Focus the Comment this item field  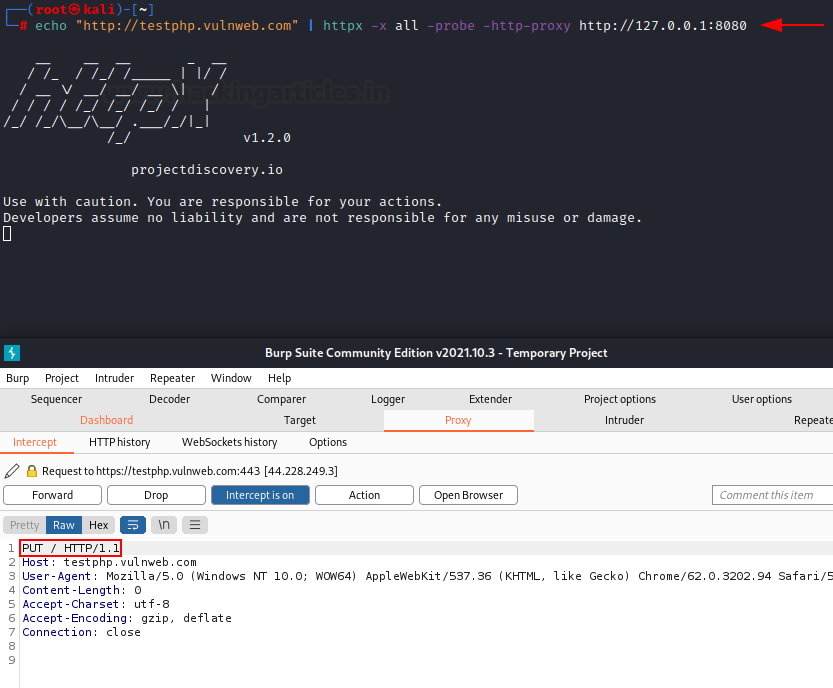[772, 495]
